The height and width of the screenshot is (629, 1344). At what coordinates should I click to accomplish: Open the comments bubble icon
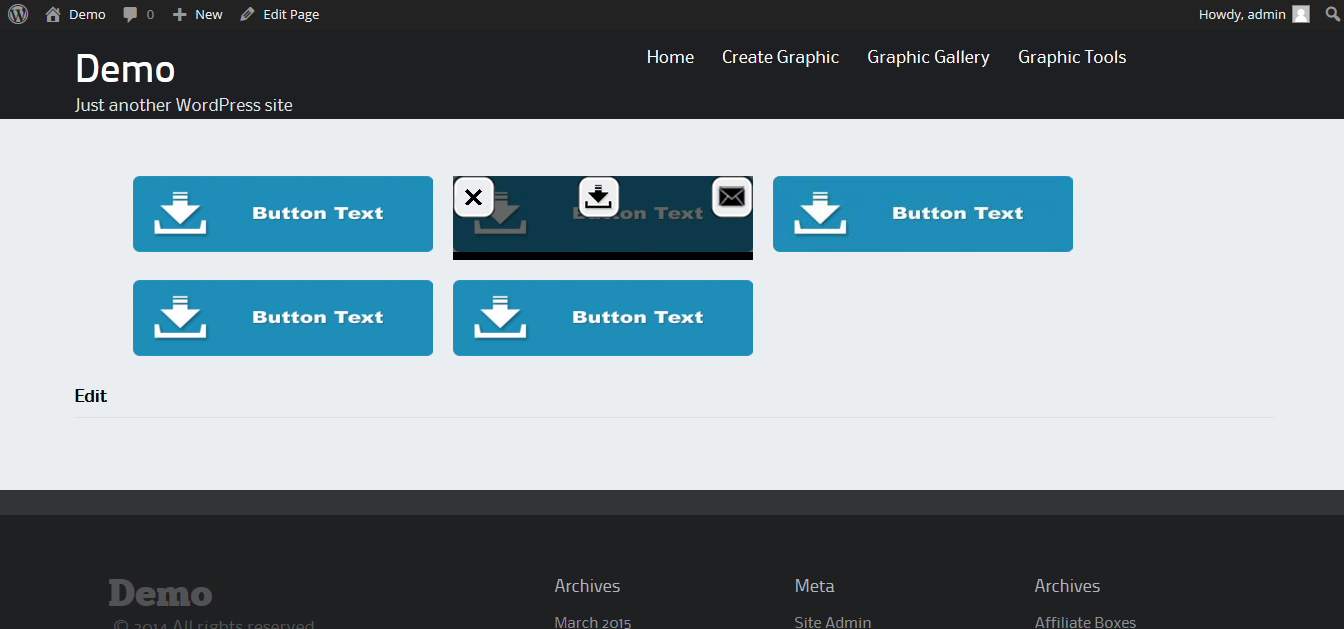(x=131, y=15)
